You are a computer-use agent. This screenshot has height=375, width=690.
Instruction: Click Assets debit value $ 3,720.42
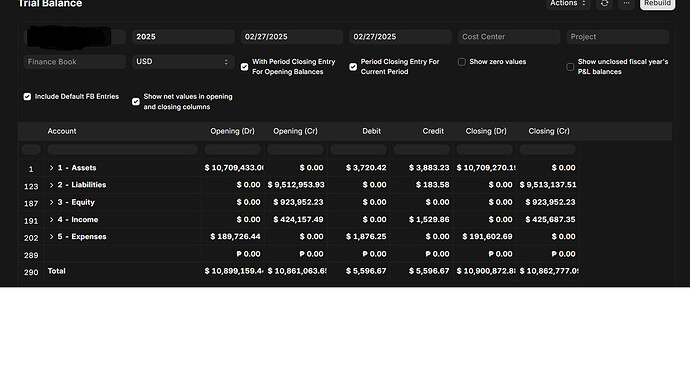click(366, 168)
